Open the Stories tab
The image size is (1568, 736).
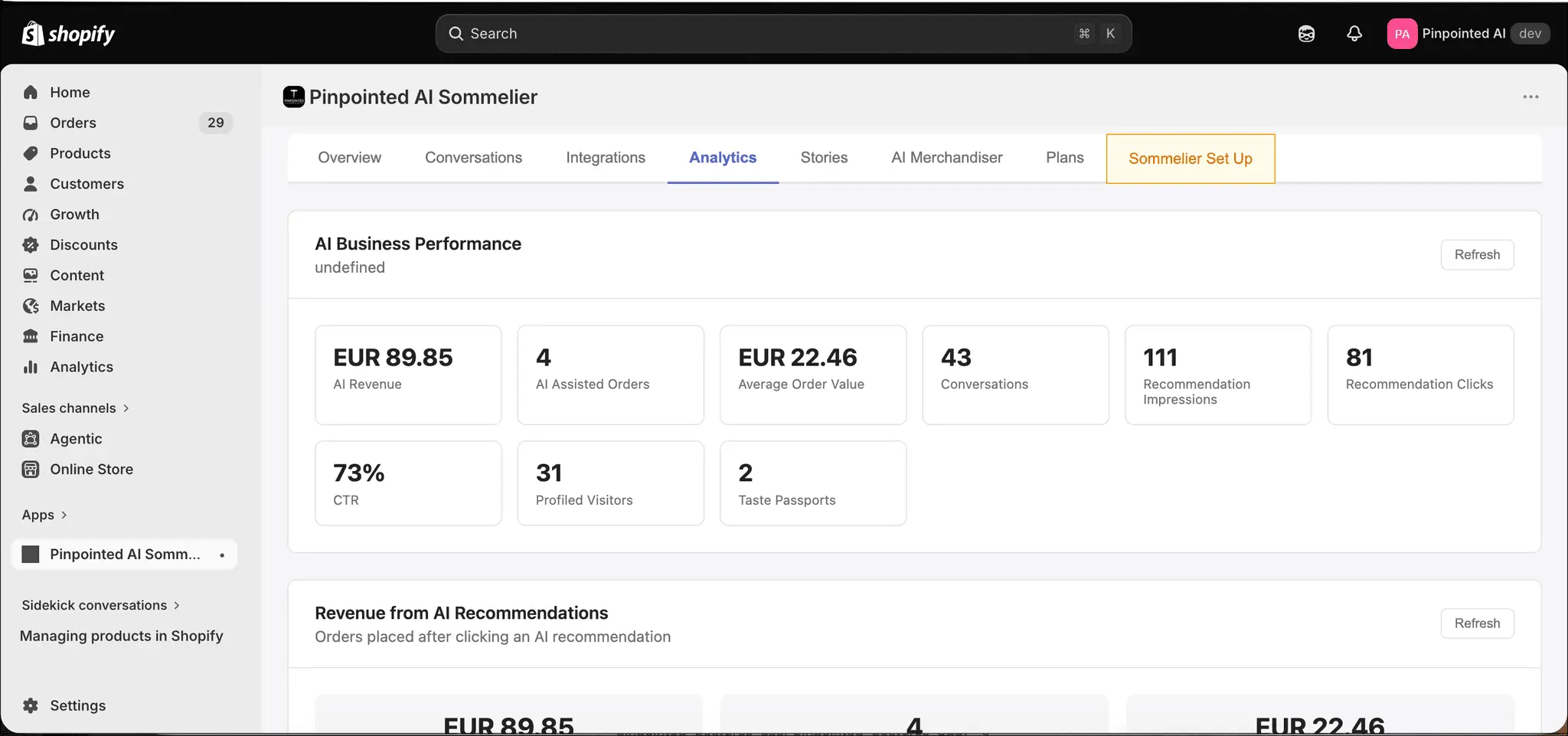coord(824,158)
